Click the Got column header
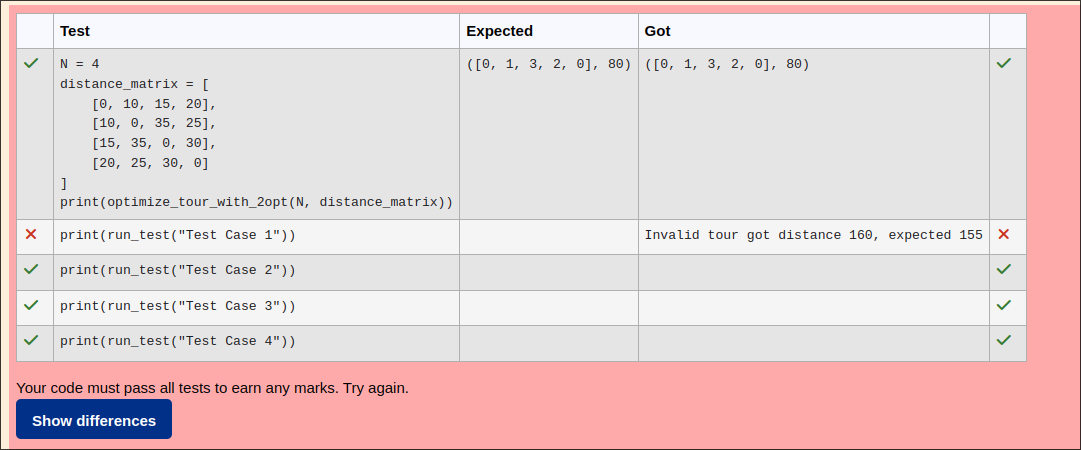Screen dimensions: 1081x450 coord(657,31)
